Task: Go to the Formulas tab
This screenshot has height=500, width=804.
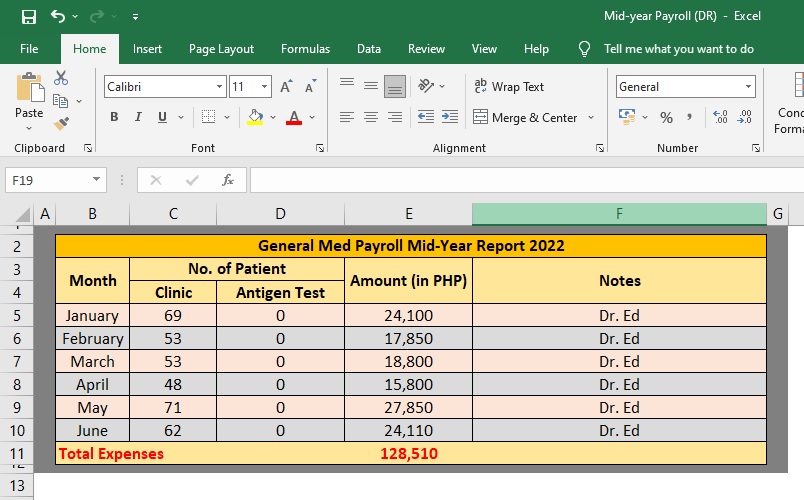Action: (x=305, y=49)
